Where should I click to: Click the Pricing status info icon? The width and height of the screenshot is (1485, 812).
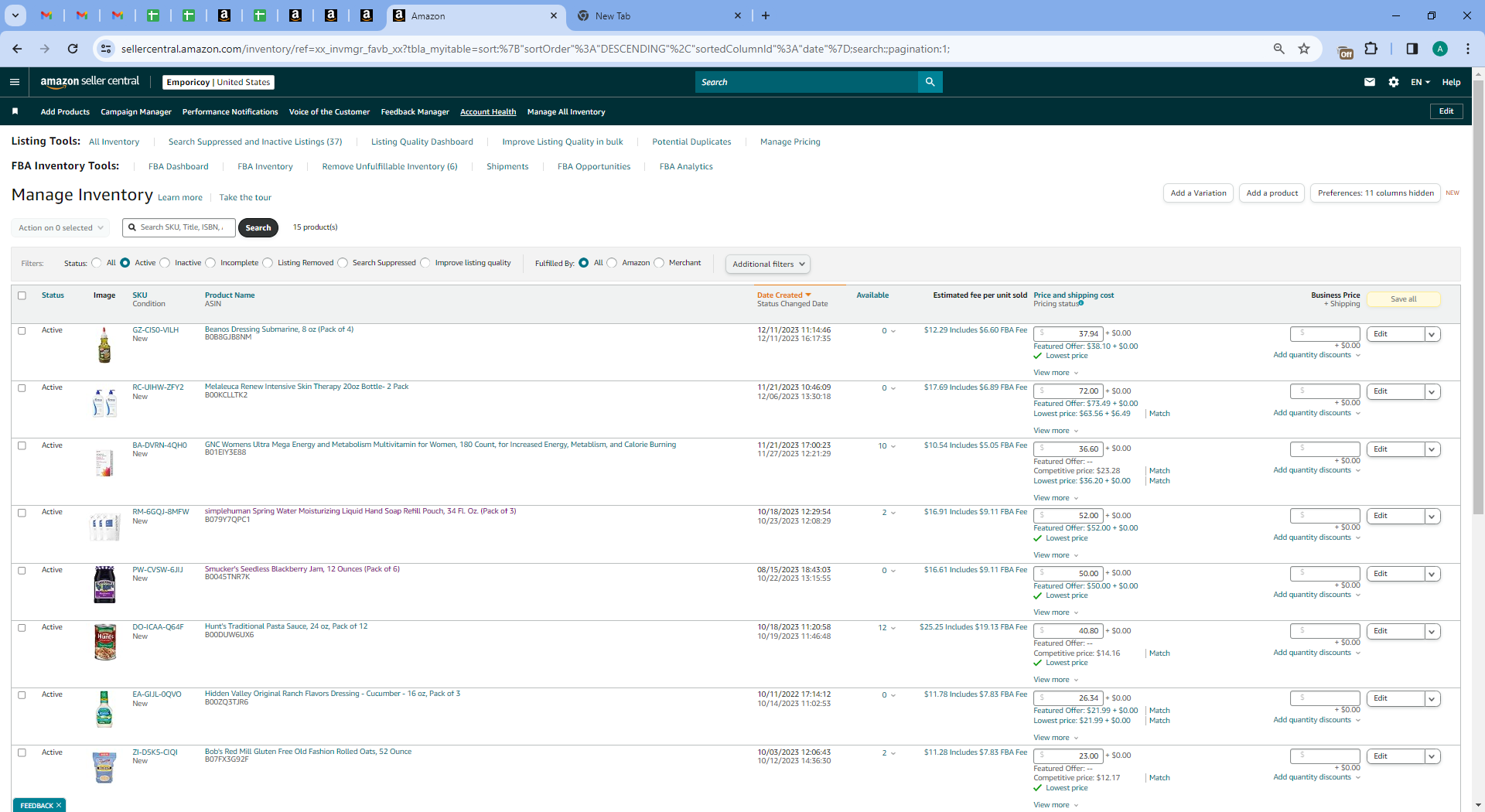tap(1081, 303)
